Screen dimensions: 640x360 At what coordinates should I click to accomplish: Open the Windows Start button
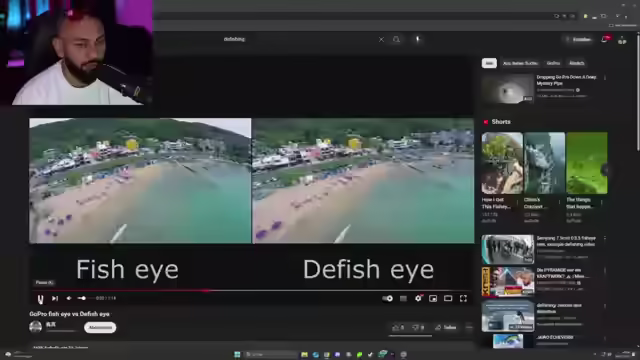(237, 354)
